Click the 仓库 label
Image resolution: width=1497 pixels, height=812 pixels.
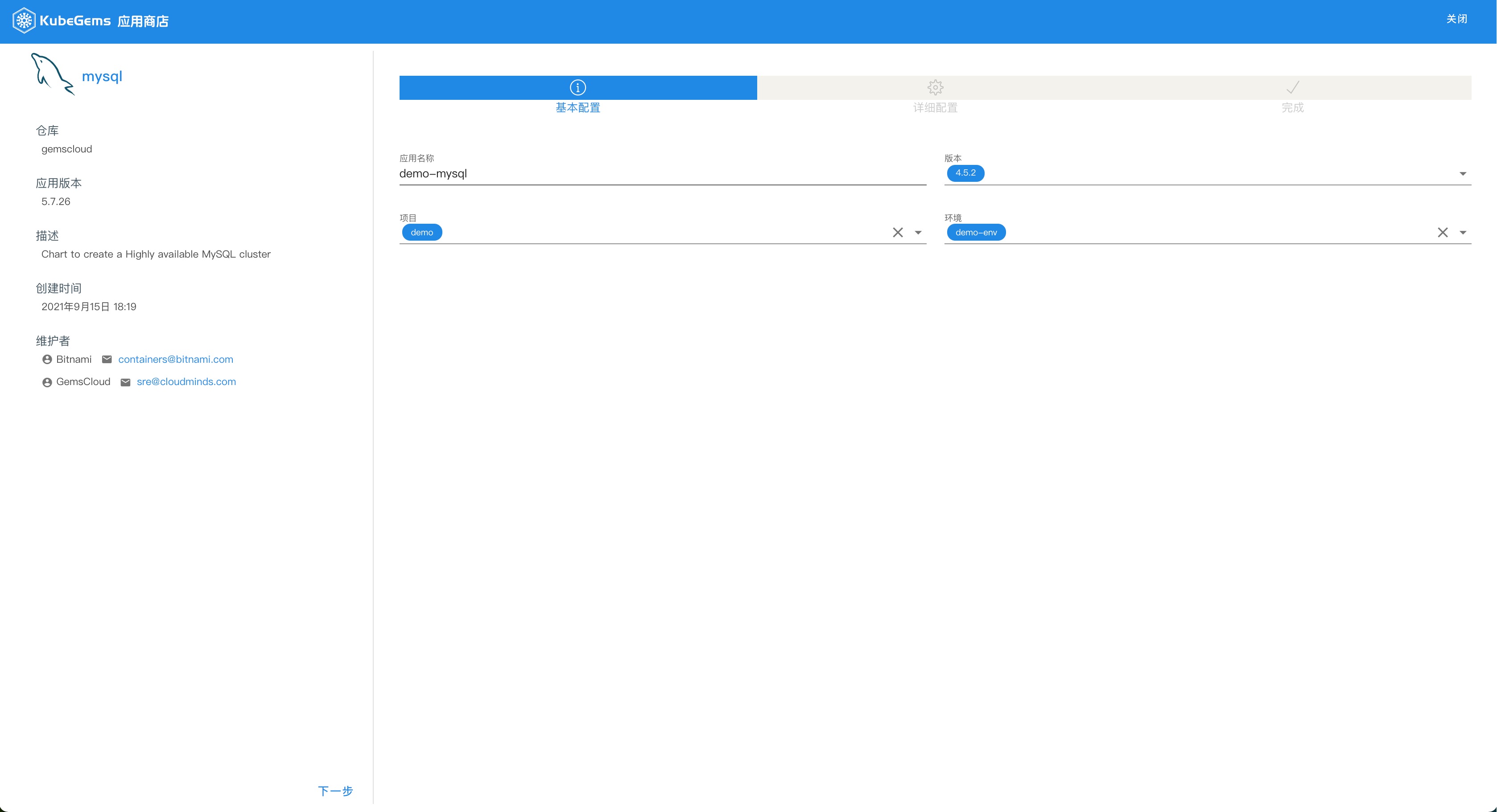(x=47, y=131)
